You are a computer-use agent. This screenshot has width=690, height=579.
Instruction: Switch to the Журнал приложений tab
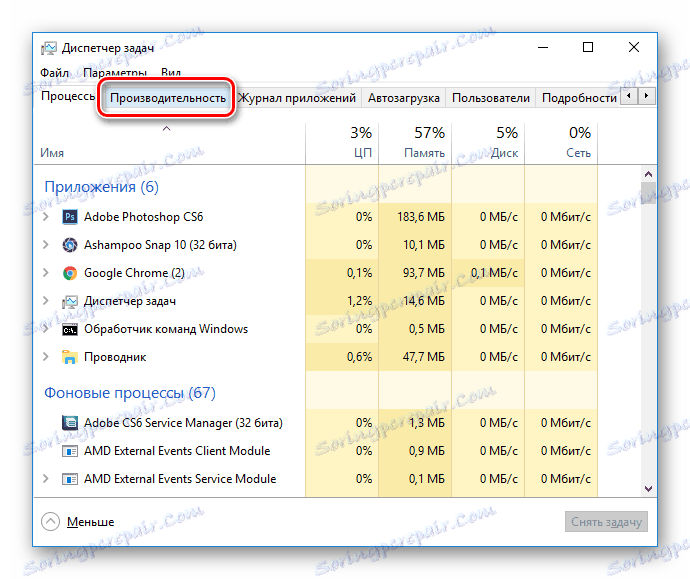pyautogui.click(x=297, y=98)
